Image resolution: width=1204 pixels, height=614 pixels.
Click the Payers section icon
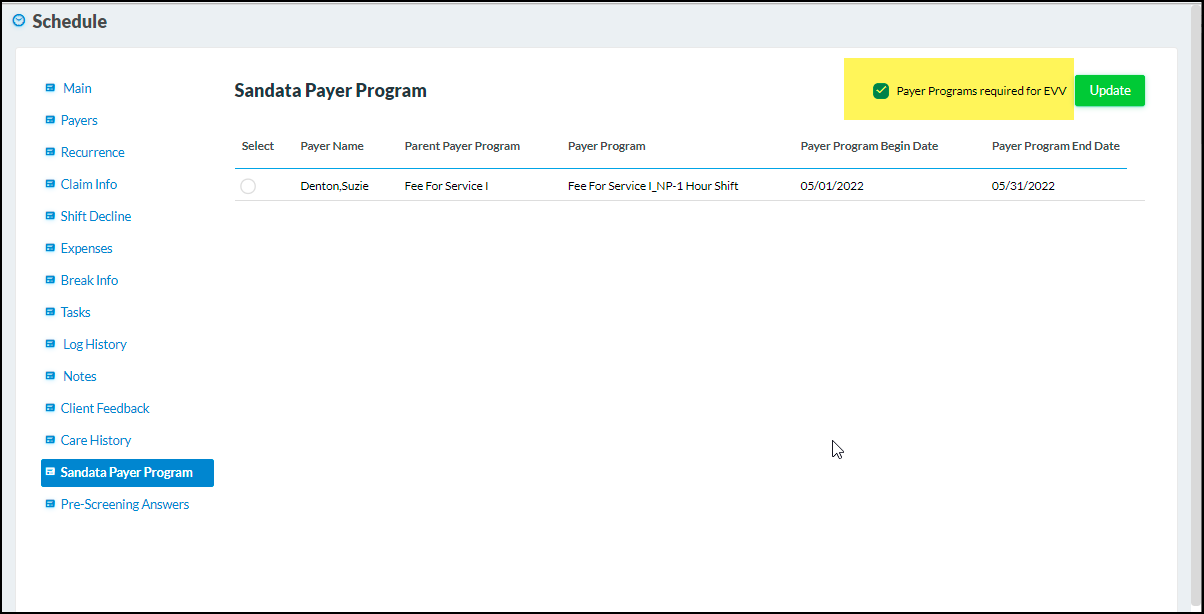point(50,120)
